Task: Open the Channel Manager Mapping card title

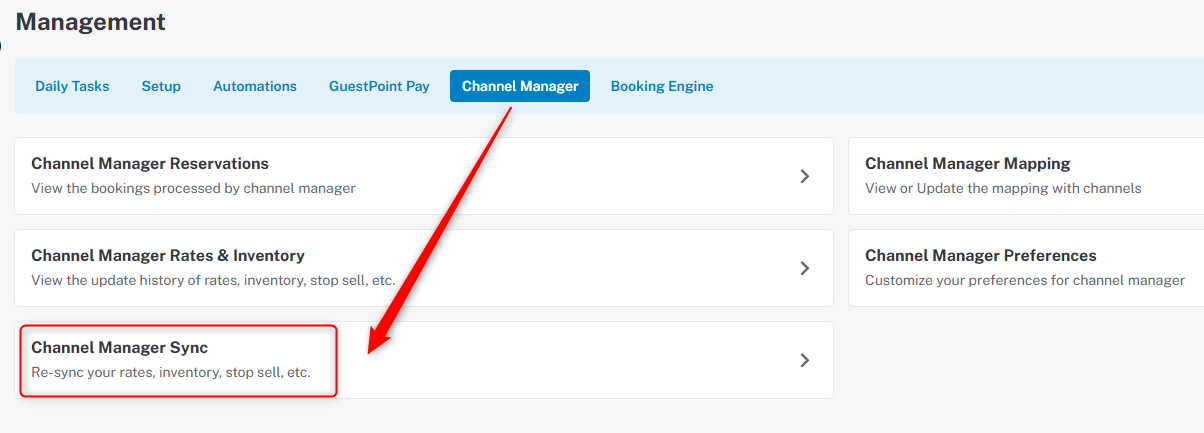Action: pos(967,163)
